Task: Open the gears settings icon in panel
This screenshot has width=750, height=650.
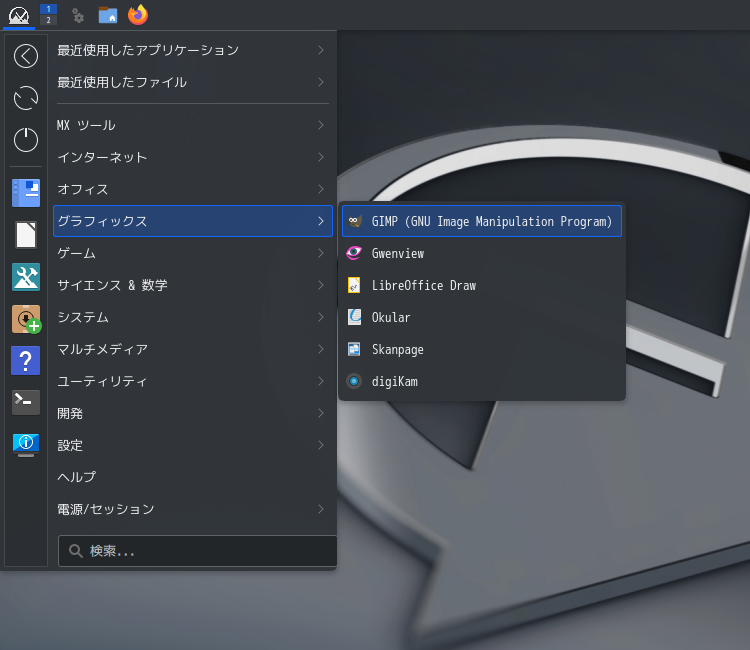Action: pyautogui.click(x=78, y=15)
